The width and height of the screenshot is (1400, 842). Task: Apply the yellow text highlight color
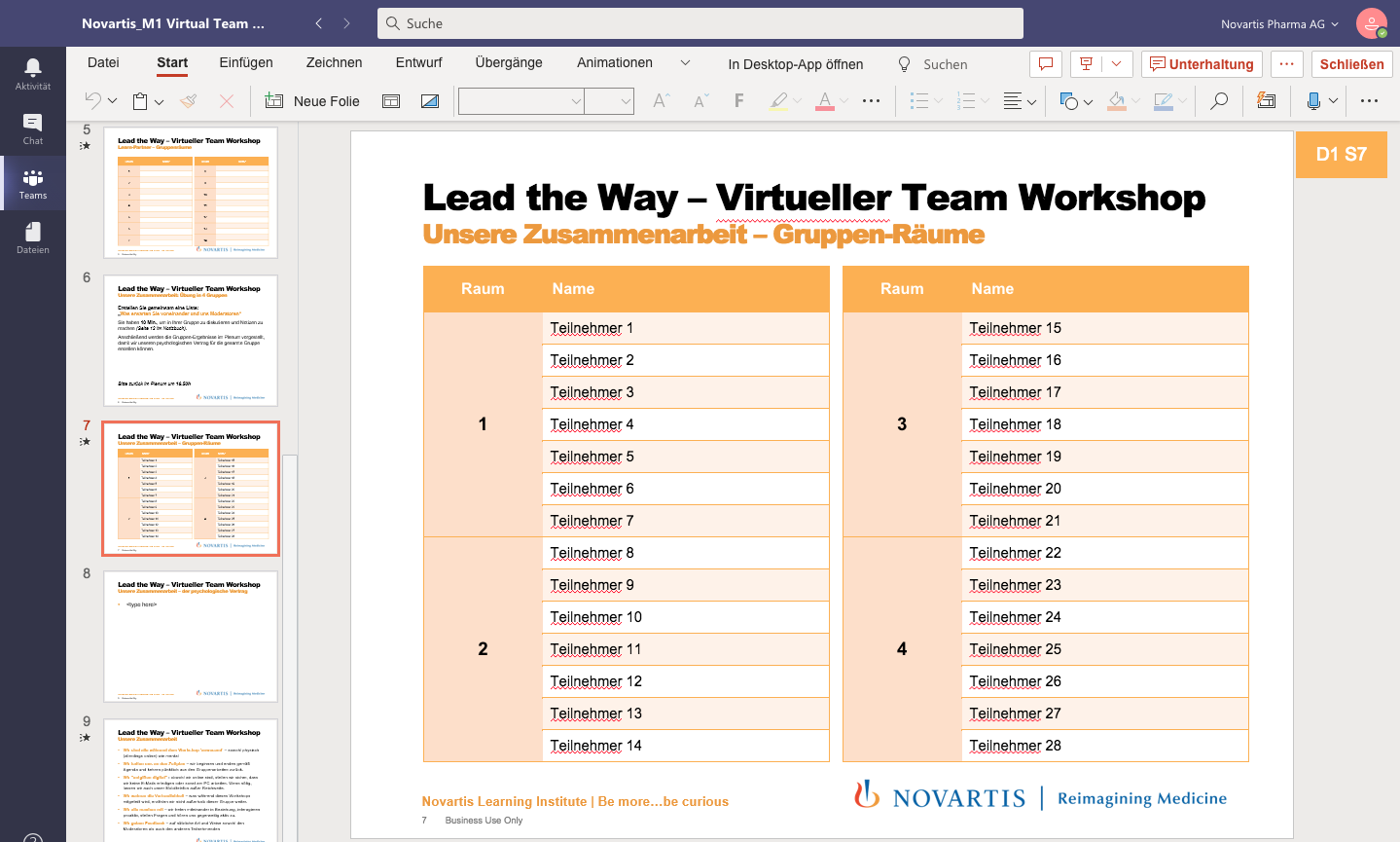(x=778, y=100)
